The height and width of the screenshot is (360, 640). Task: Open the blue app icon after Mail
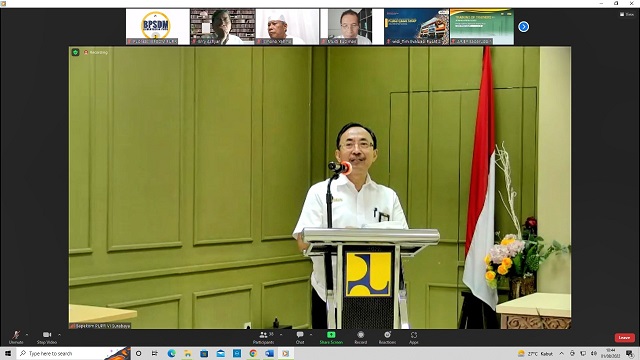point(237,353)
